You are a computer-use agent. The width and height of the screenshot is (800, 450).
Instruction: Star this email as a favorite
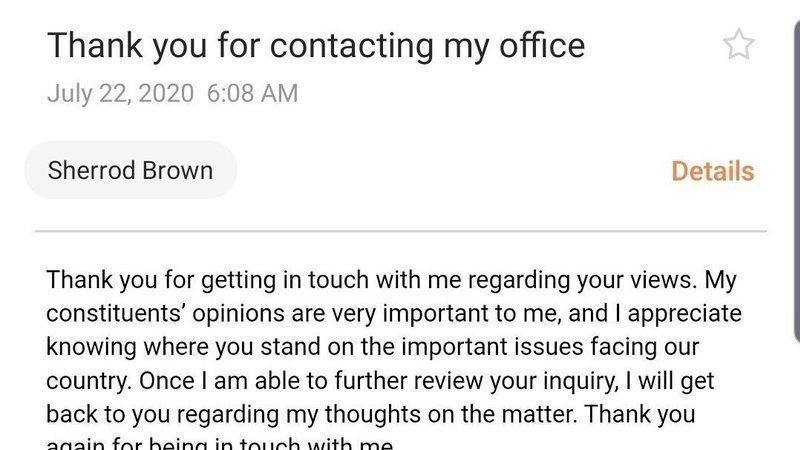[x=738, y=45]
